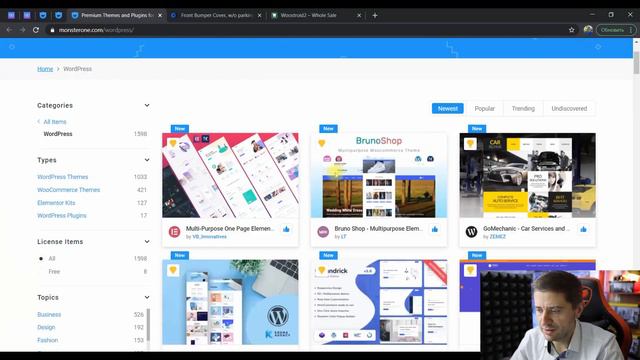The image size is (640, 360).
Task: Click premium badge on Multi-Purpose One Page thumbnail
Action: [173, 143]
